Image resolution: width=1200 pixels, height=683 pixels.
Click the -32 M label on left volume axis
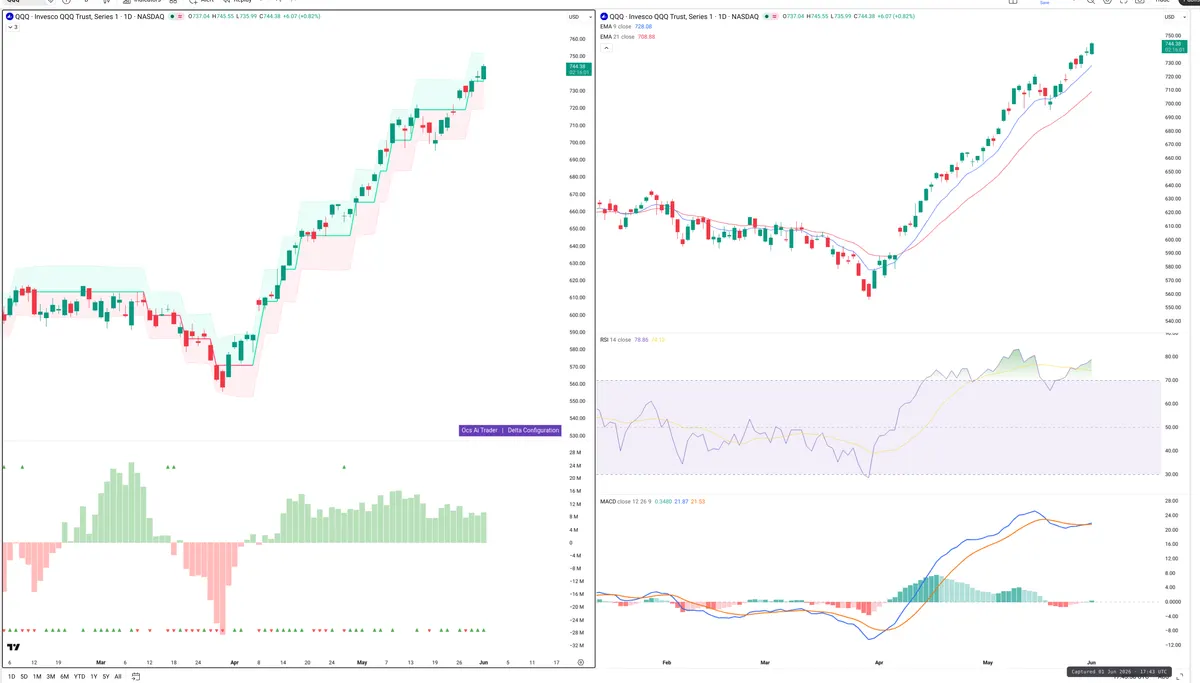tap(576, 646)
